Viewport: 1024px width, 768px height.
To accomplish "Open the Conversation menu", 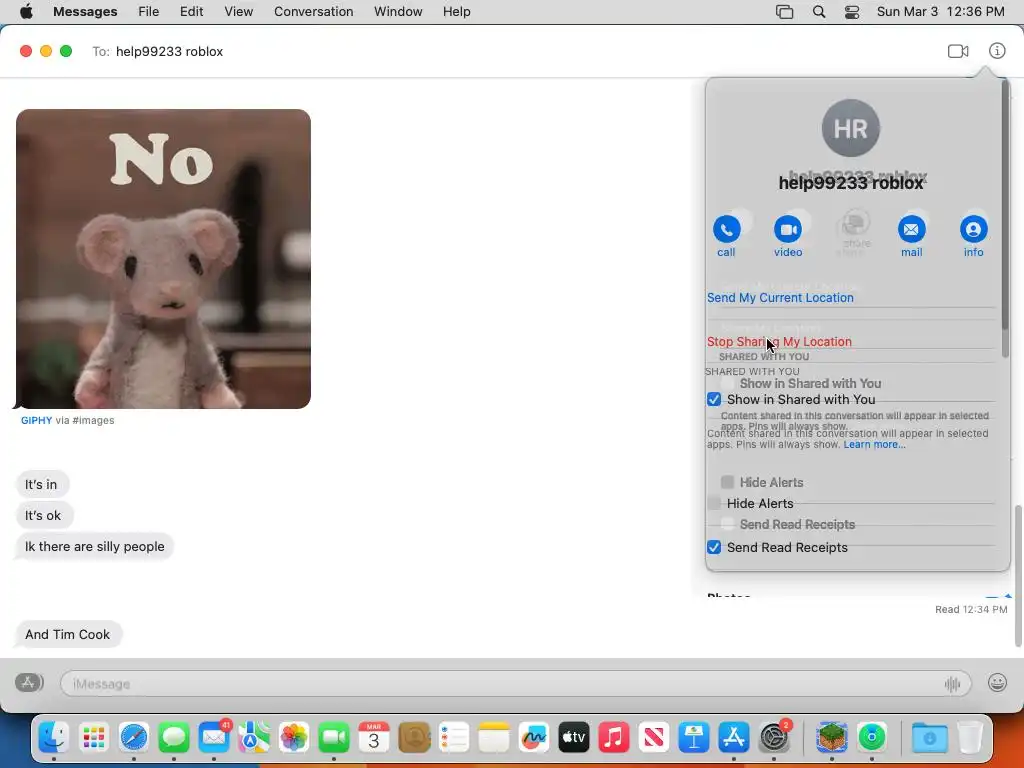I will (x=313, y=12).
